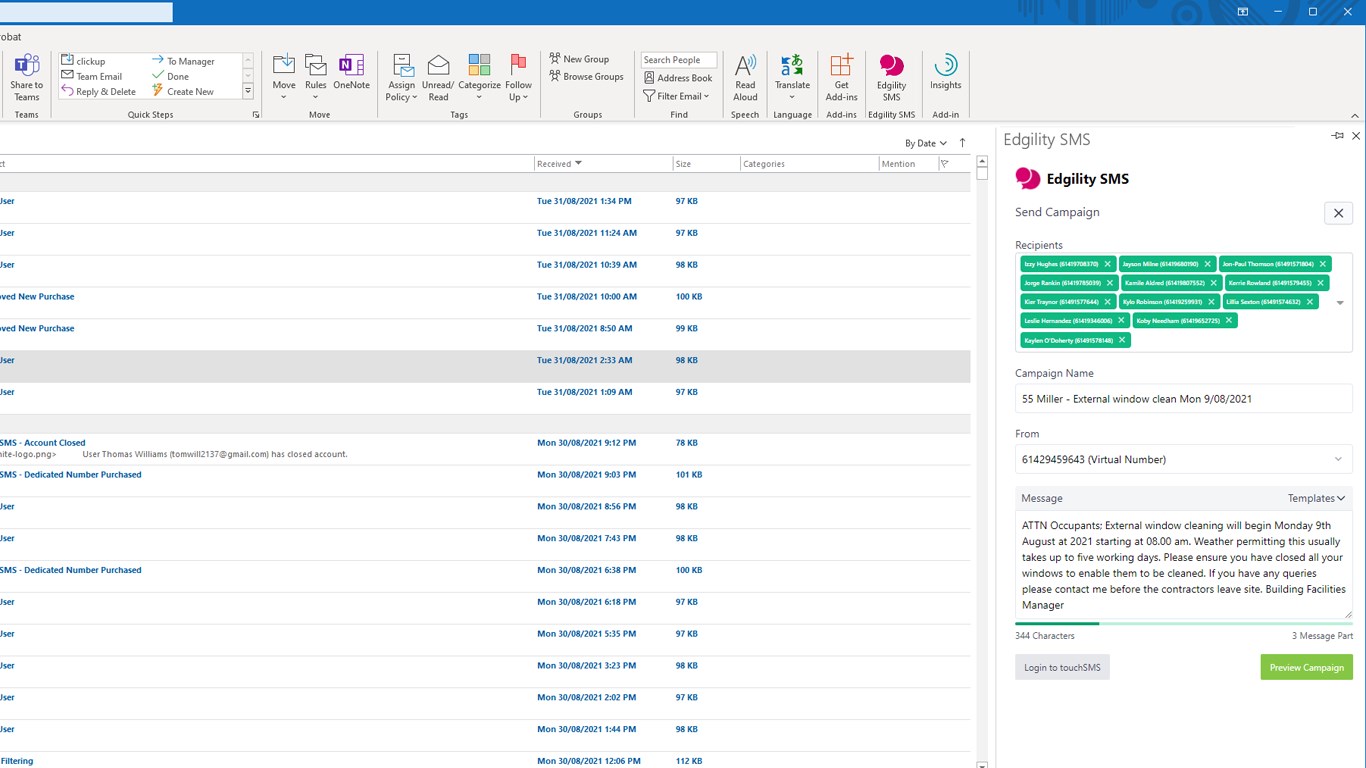Viewport: 1366px width, 768px height.
Task: Click Preview Campaign
Action: pos(1306,667)
